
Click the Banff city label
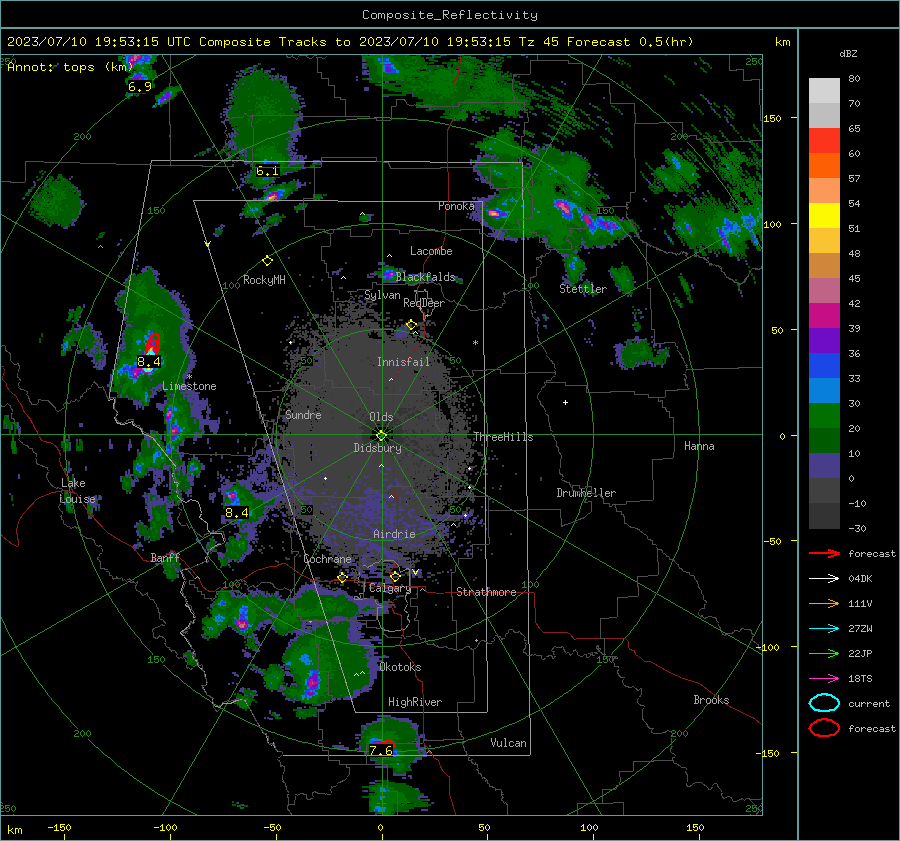(x=165, y=557)
